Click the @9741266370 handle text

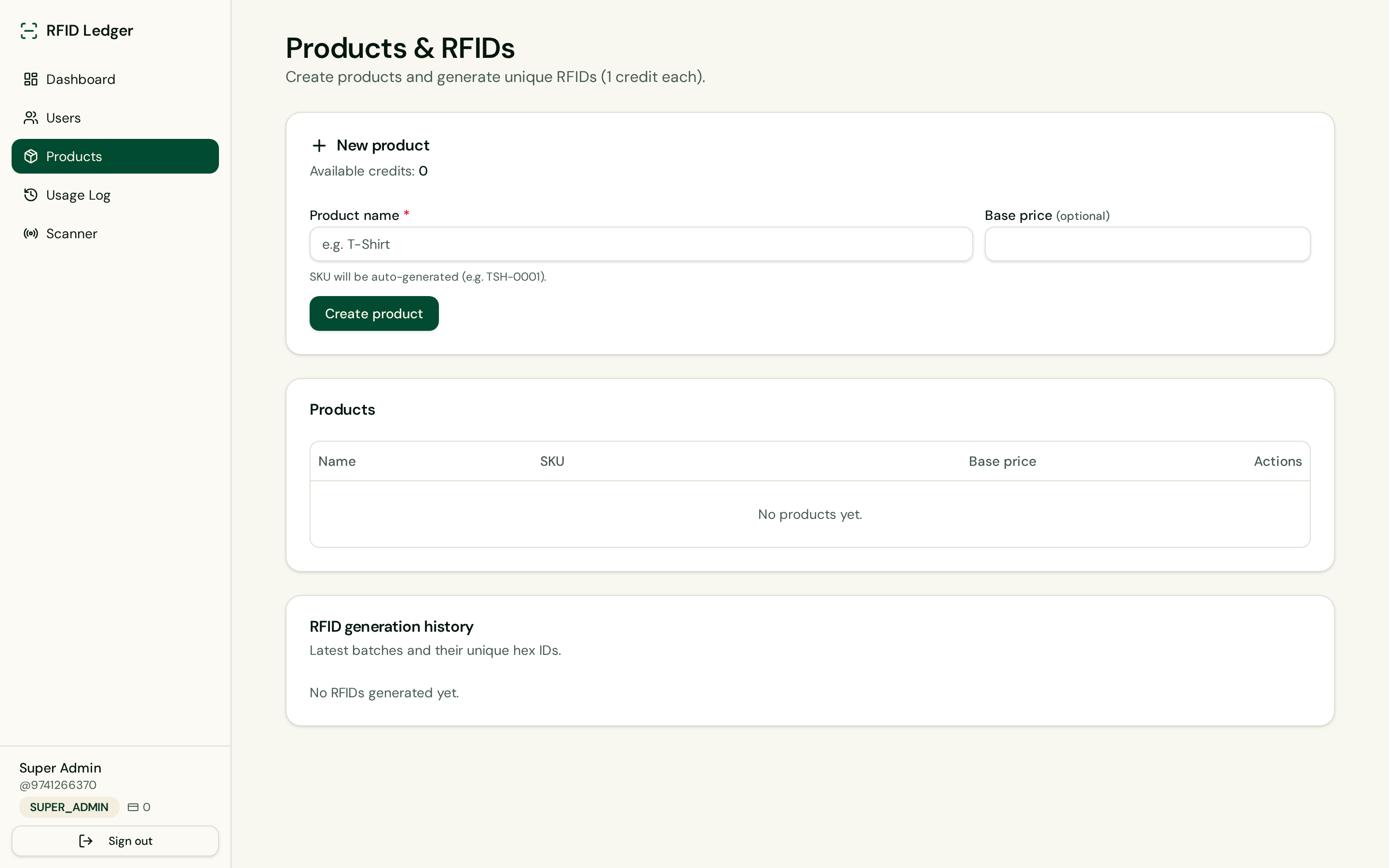58,785
